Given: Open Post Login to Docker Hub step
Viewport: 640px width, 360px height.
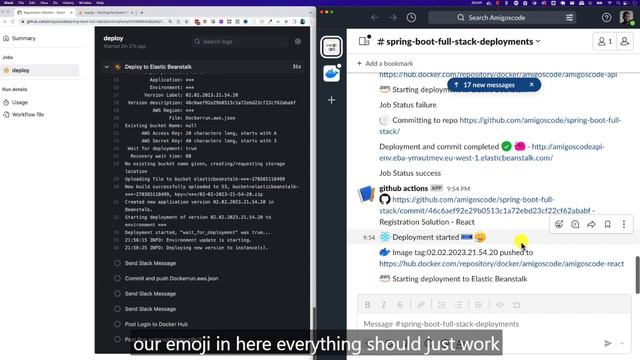Looking at the screenshot, I should (156, 324).
